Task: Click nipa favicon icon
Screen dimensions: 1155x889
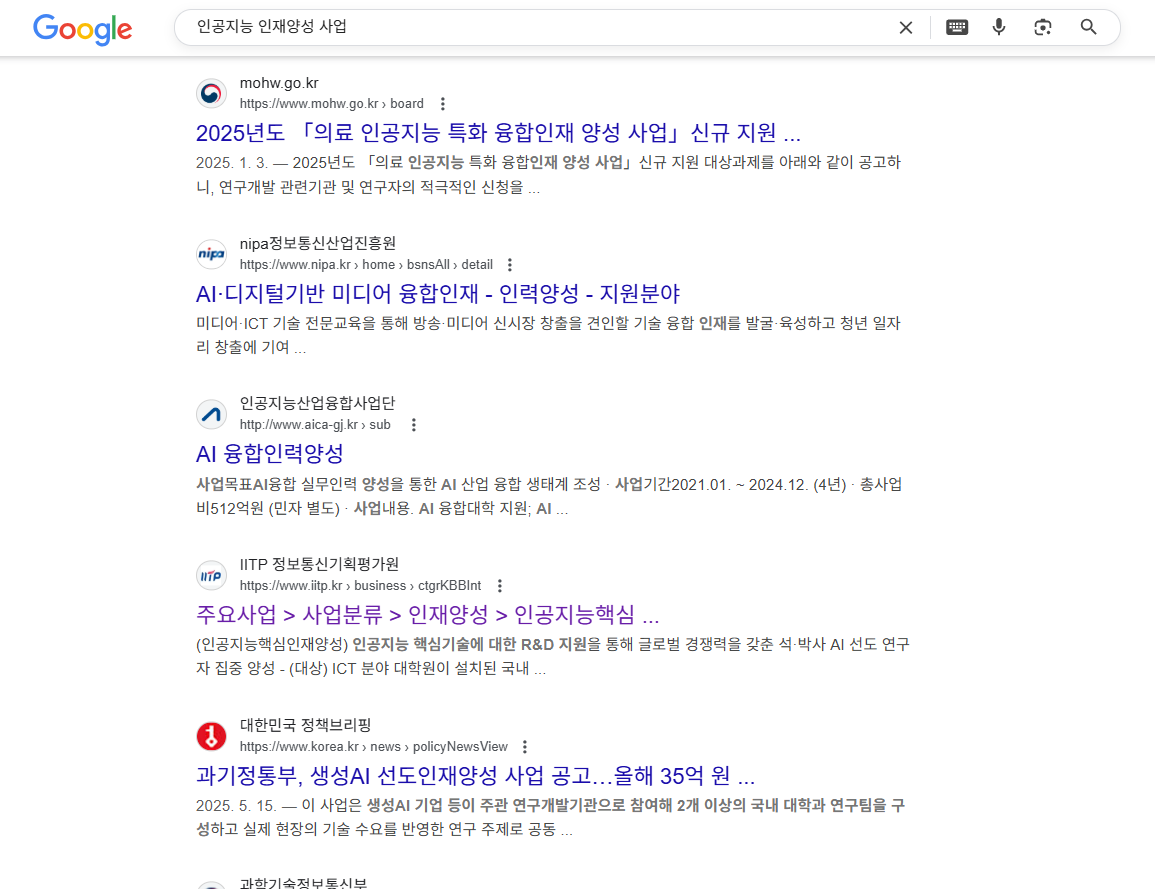Action: pos(211,254)
